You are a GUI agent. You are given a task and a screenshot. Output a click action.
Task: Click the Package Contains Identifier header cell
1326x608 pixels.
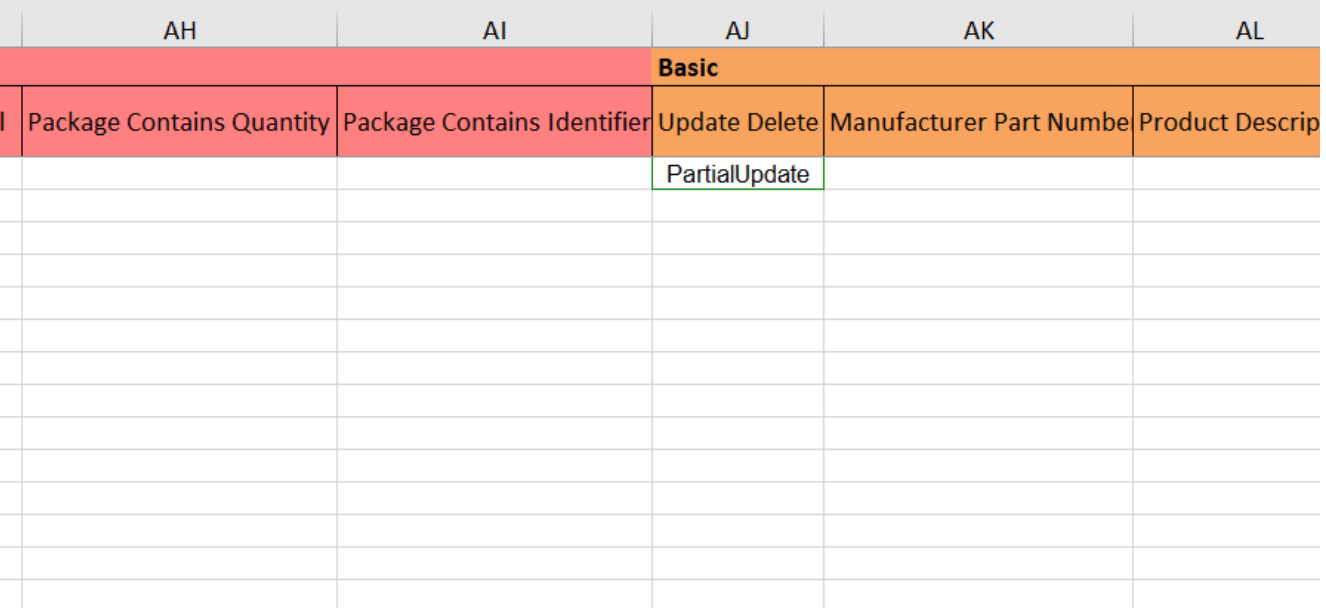click(x=494, y=122)
